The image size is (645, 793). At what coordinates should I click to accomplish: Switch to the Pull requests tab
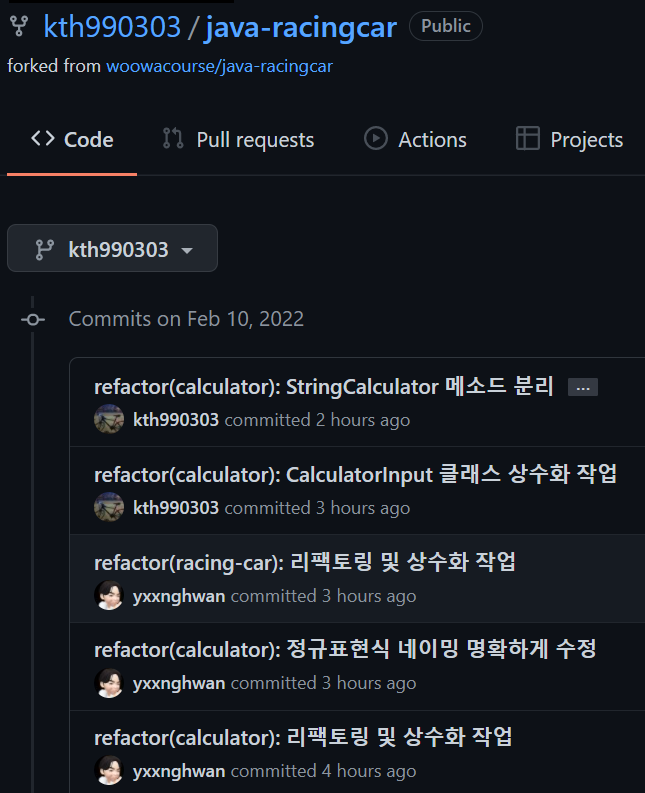pyautogui.click(x=238, y=140)
